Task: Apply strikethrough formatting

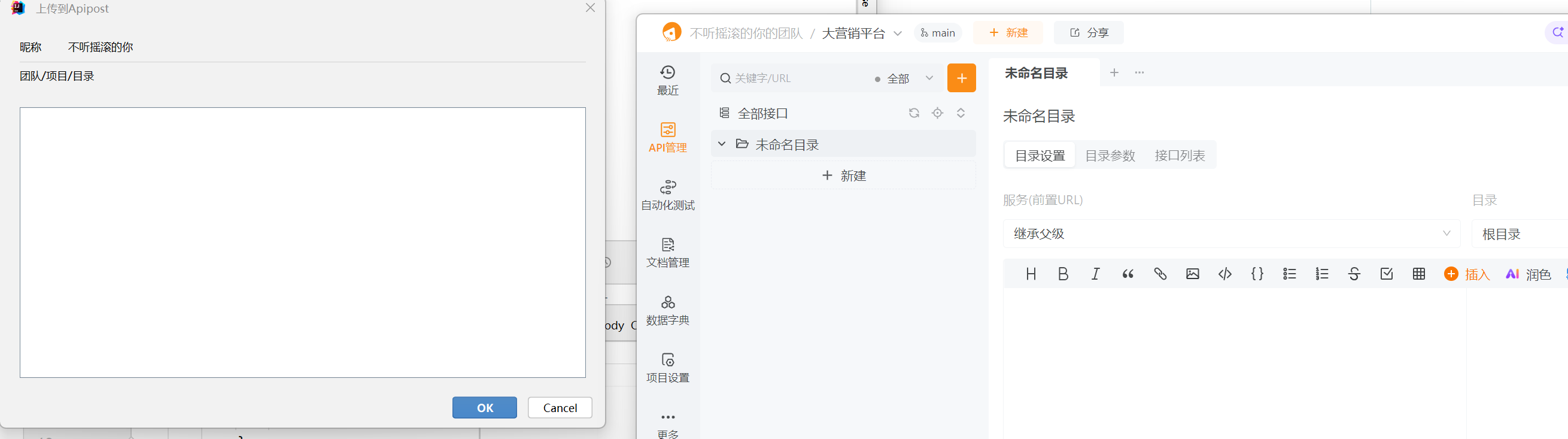Action: [x=1354, y=274]
